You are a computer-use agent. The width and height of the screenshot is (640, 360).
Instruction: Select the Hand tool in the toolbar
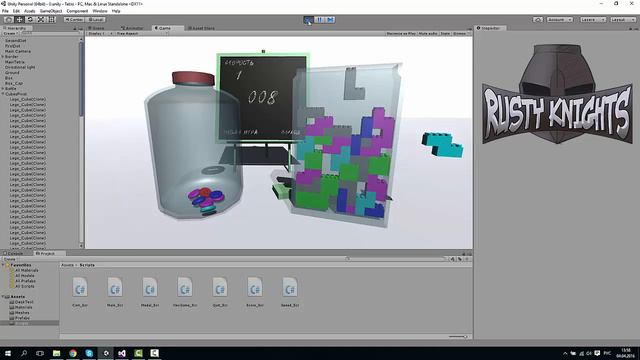tap(8, 20)
